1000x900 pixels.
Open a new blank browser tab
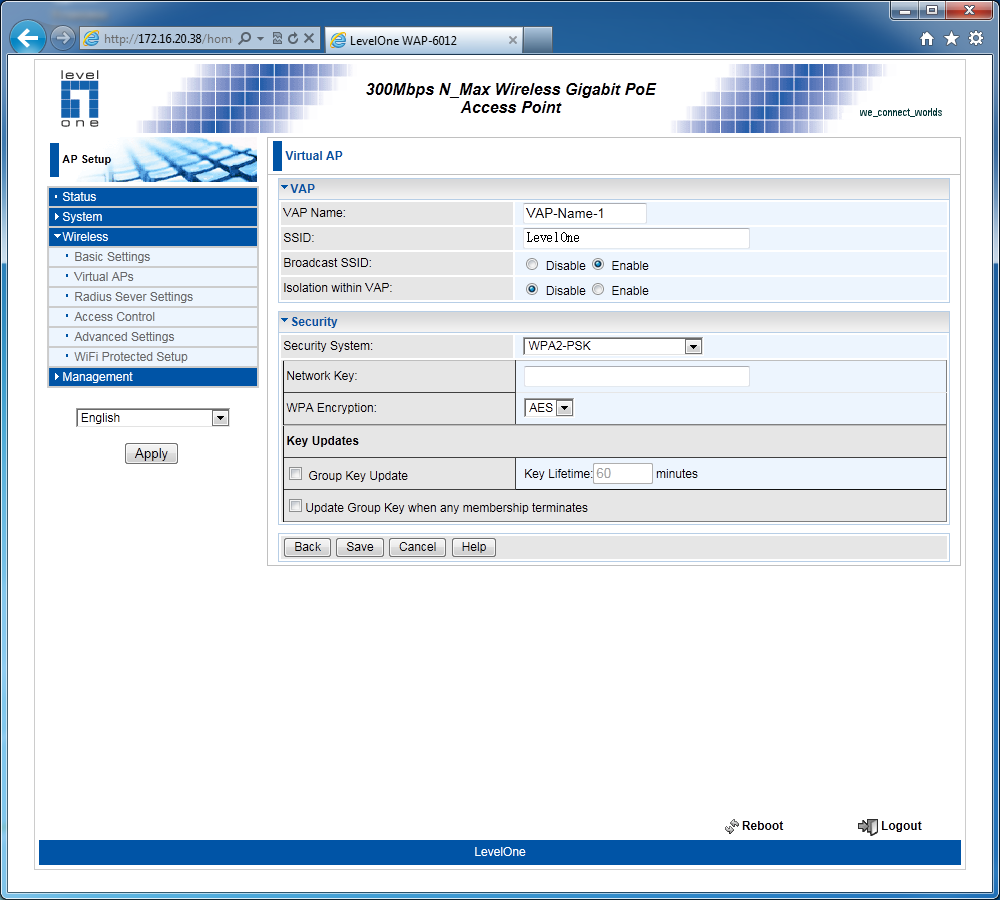point(538,40)
